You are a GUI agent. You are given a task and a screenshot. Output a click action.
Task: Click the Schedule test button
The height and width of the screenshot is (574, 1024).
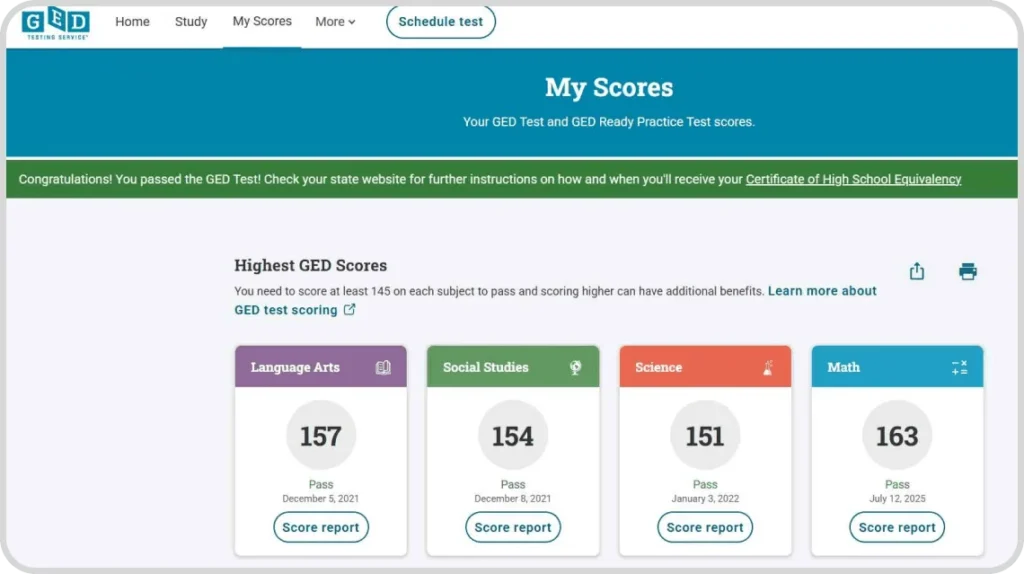point(441,22)
